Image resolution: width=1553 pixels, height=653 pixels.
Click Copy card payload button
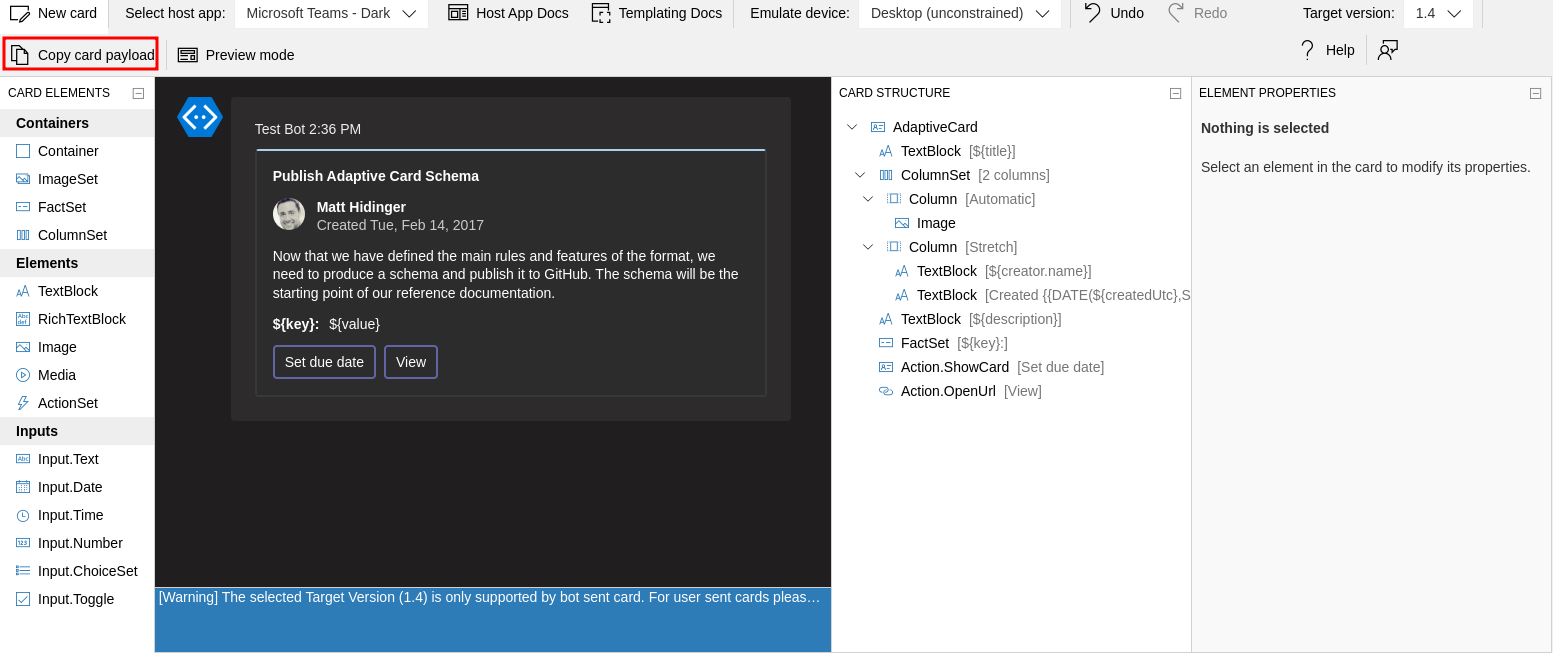pos(81,54)
